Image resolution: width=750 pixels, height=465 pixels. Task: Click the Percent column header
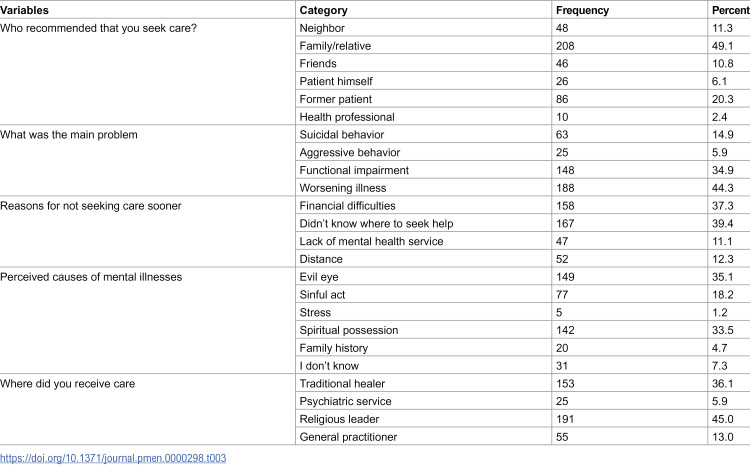tap(730, 10)
